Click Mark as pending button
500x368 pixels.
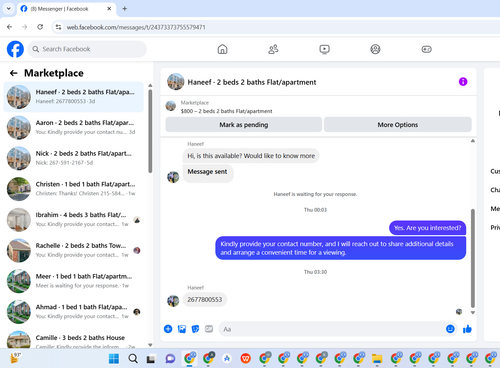coord(244,125)
